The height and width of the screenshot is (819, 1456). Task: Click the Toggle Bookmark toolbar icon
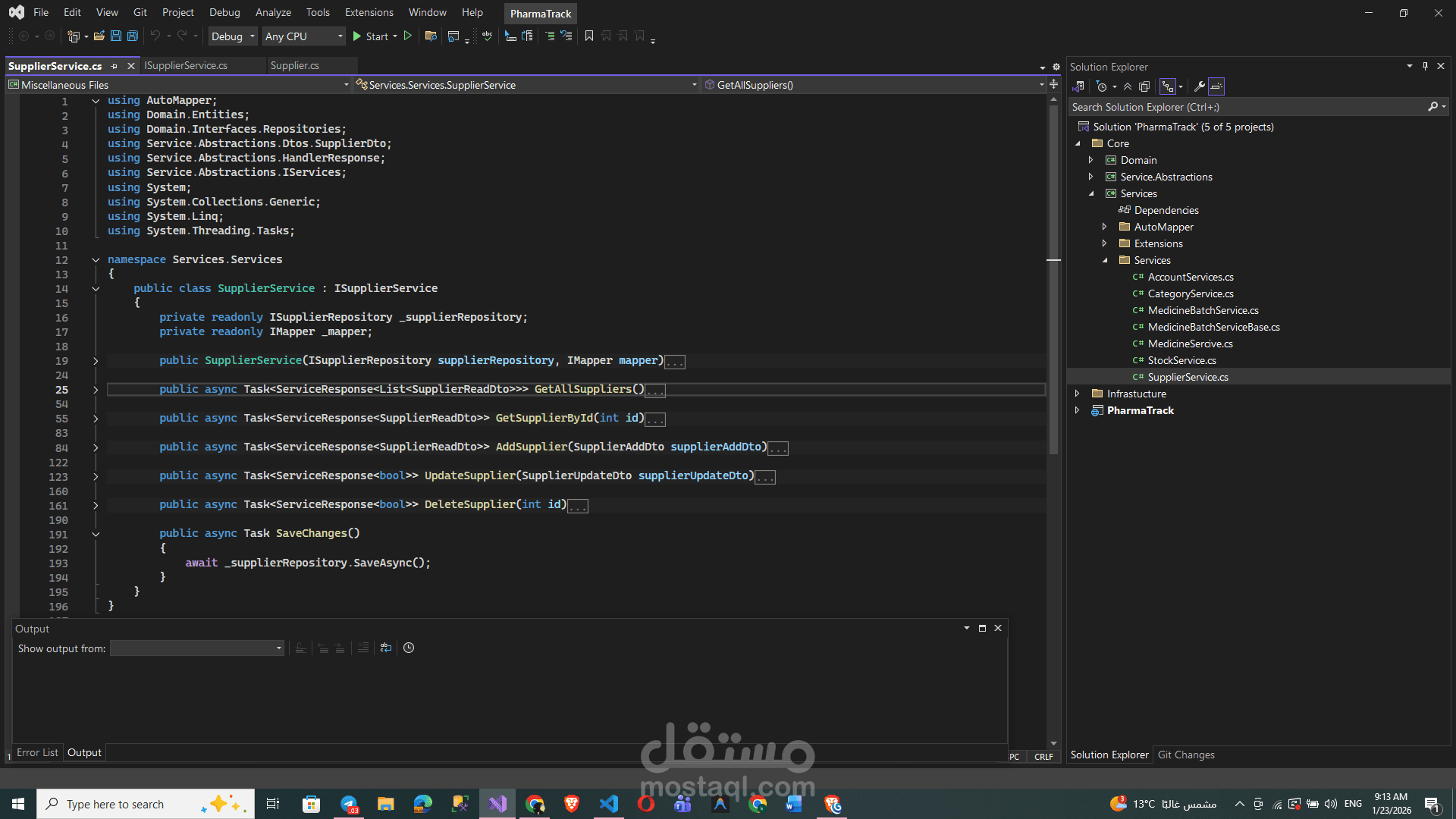pyautogui.click(x=589, y=36)
